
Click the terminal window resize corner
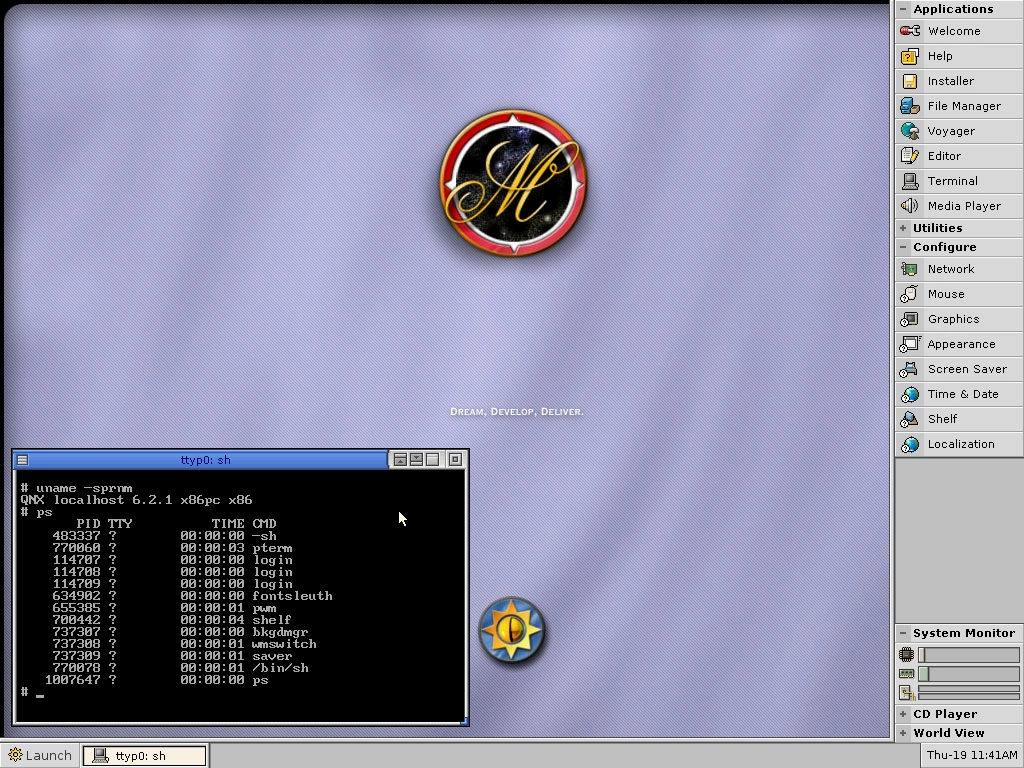pos(465,721)
